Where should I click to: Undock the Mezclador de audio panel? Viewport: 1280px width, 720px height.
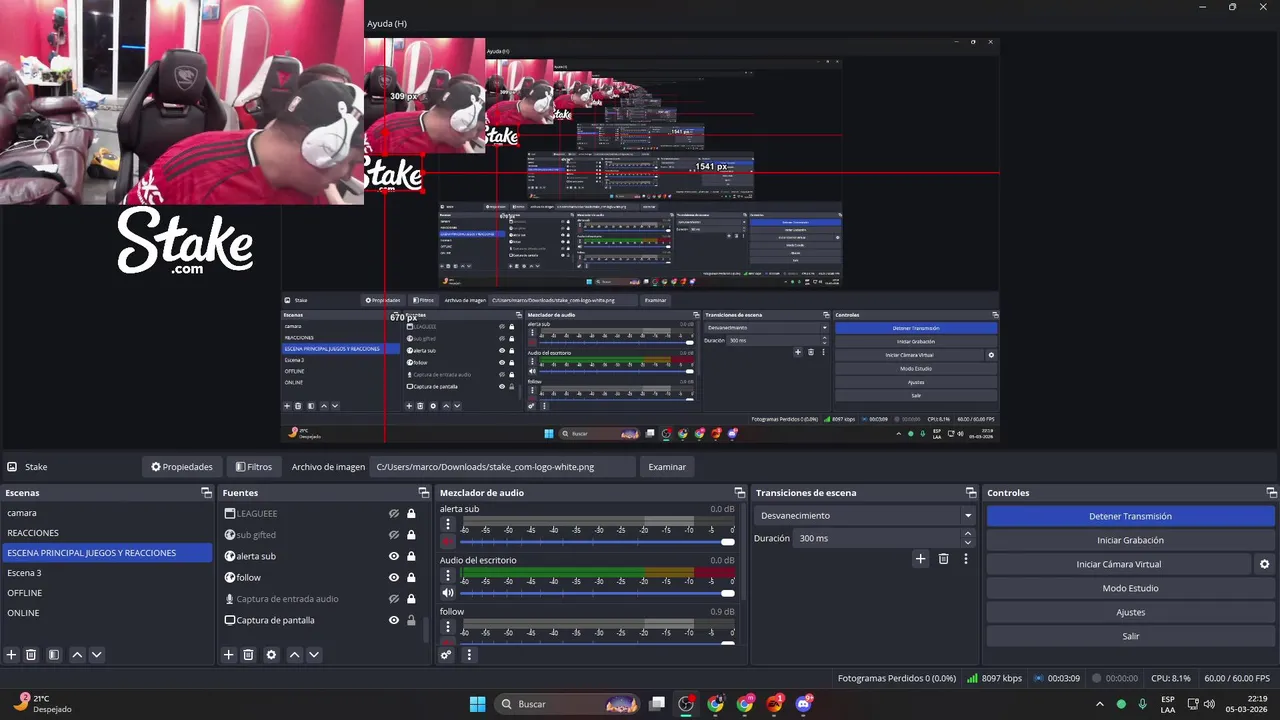740,493
